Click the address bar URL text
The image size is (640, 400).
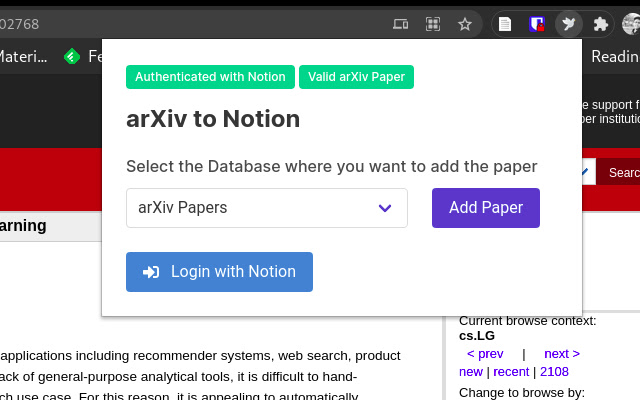(19, 24)
